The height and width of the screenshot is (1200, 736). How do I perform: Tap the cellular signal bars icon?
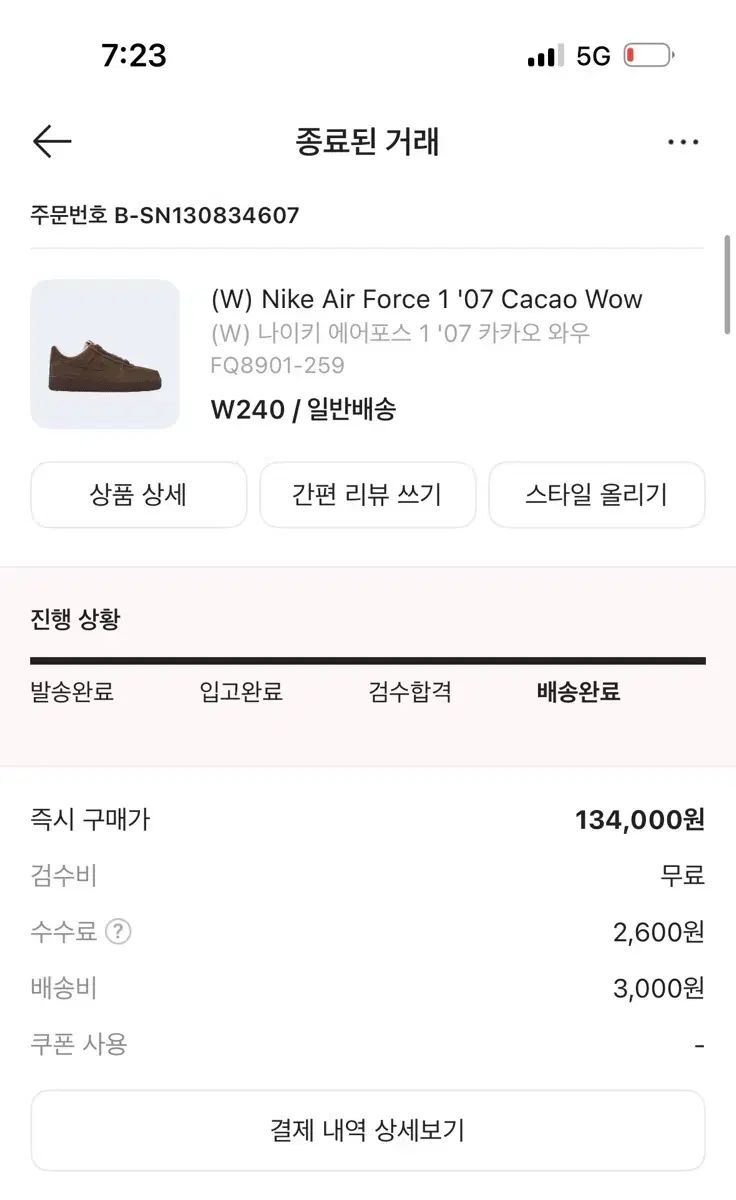(x=545, y=57)
